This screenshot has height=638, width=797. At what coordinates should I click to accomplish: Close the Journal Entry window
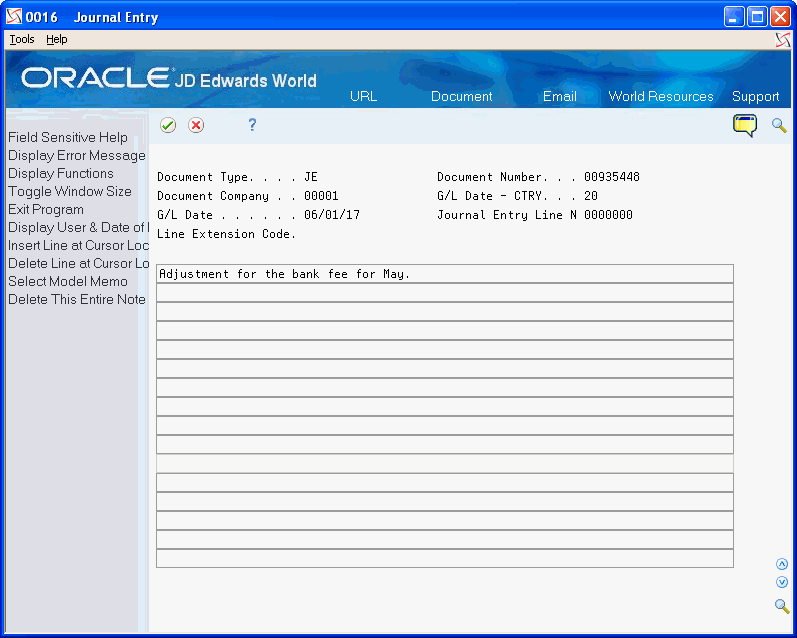[x=780, y=17]
